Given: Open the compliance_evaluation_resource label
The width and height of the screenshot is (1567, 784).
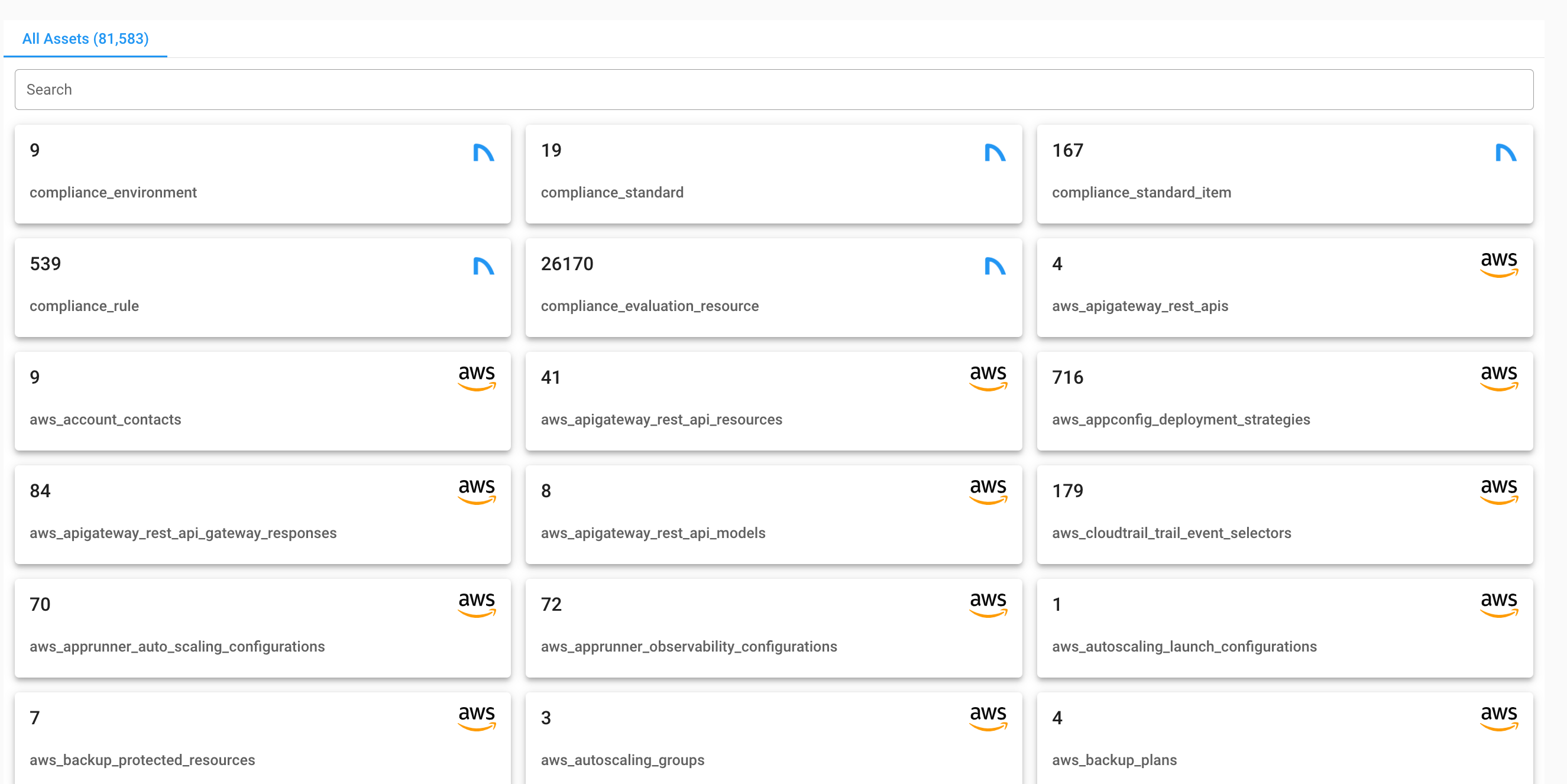Looking at the screenshot, I should coord(649,306).
